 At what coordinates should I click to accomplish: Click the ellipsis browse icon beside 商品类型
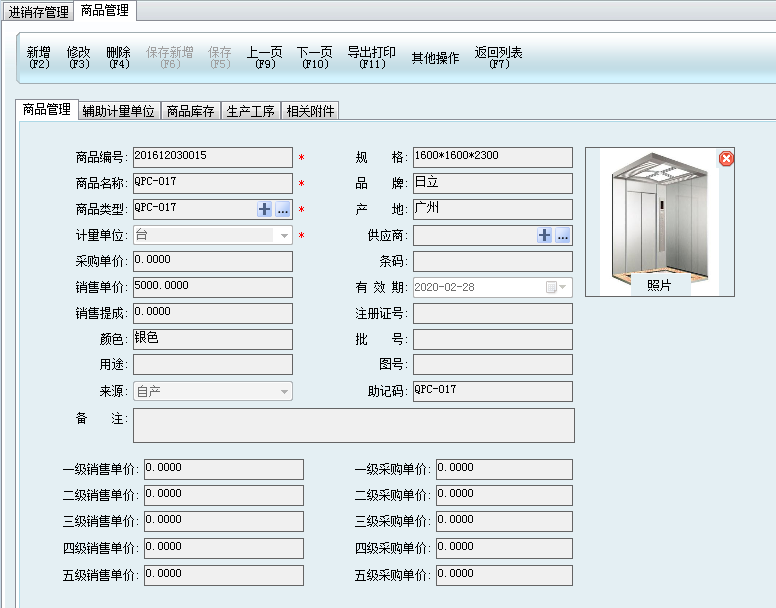(x=283, y=209)
